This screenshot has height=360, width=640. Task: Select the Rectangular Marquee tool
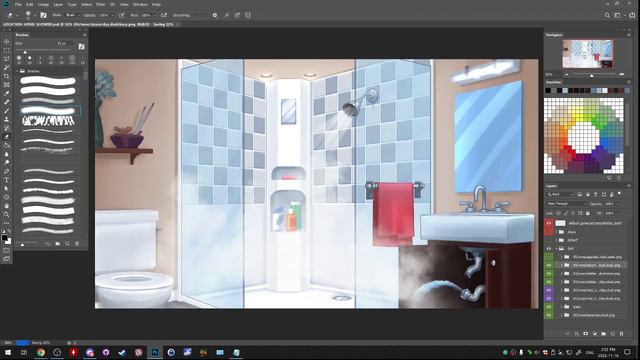tap(7, 50)
